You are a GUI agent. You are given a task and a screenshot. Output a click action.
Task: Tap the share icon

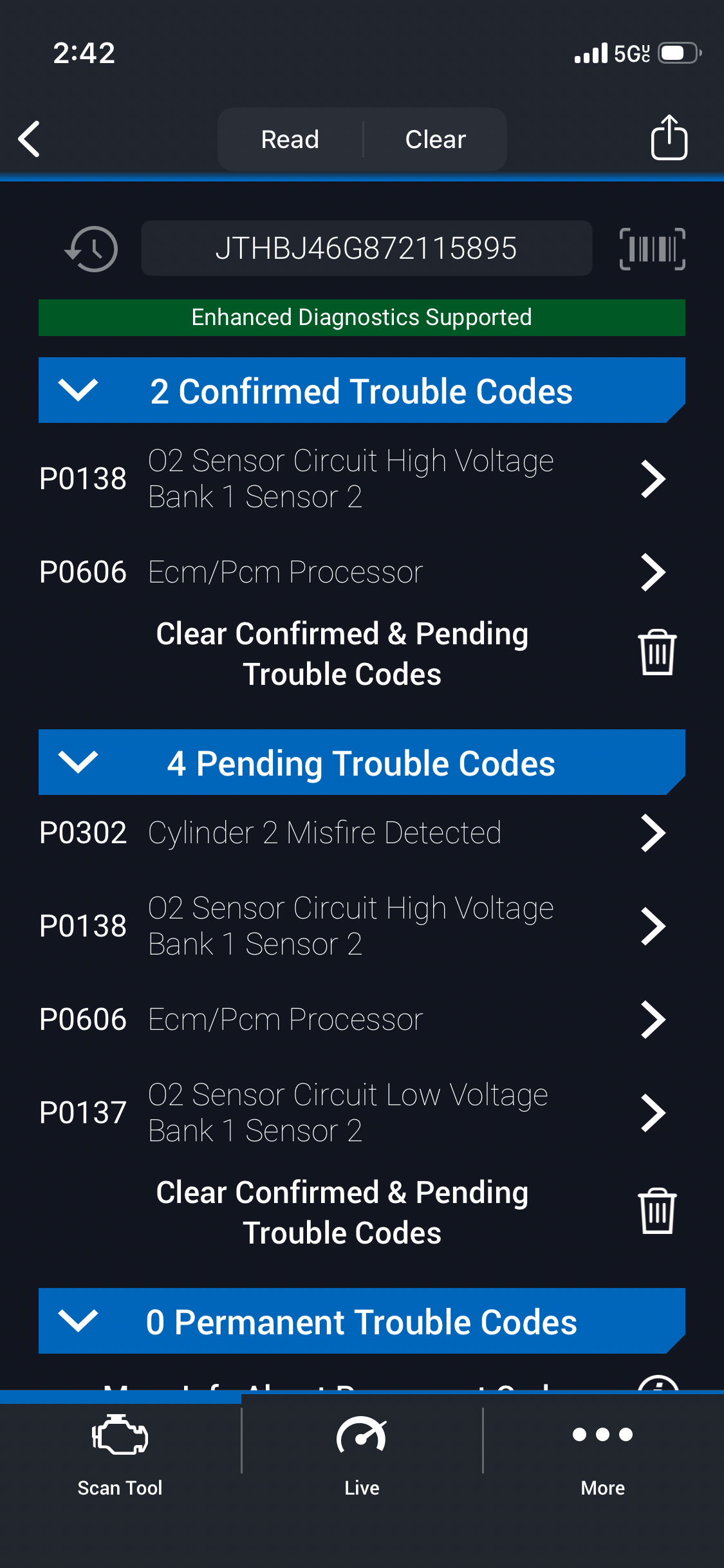[x=669, y=138]
